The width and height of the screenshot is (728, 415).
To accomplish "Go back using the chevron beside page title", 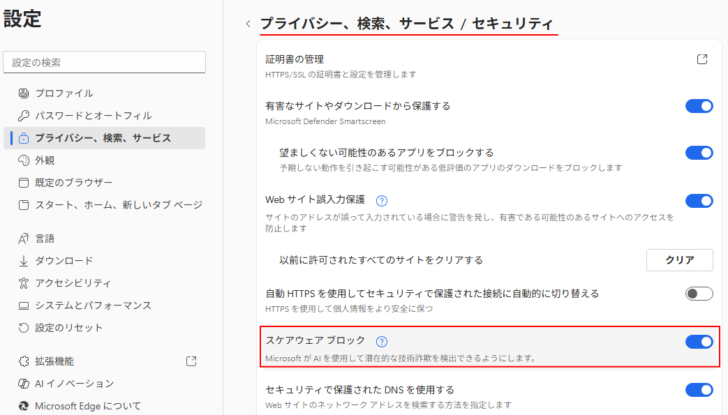I will coord(248,23).
